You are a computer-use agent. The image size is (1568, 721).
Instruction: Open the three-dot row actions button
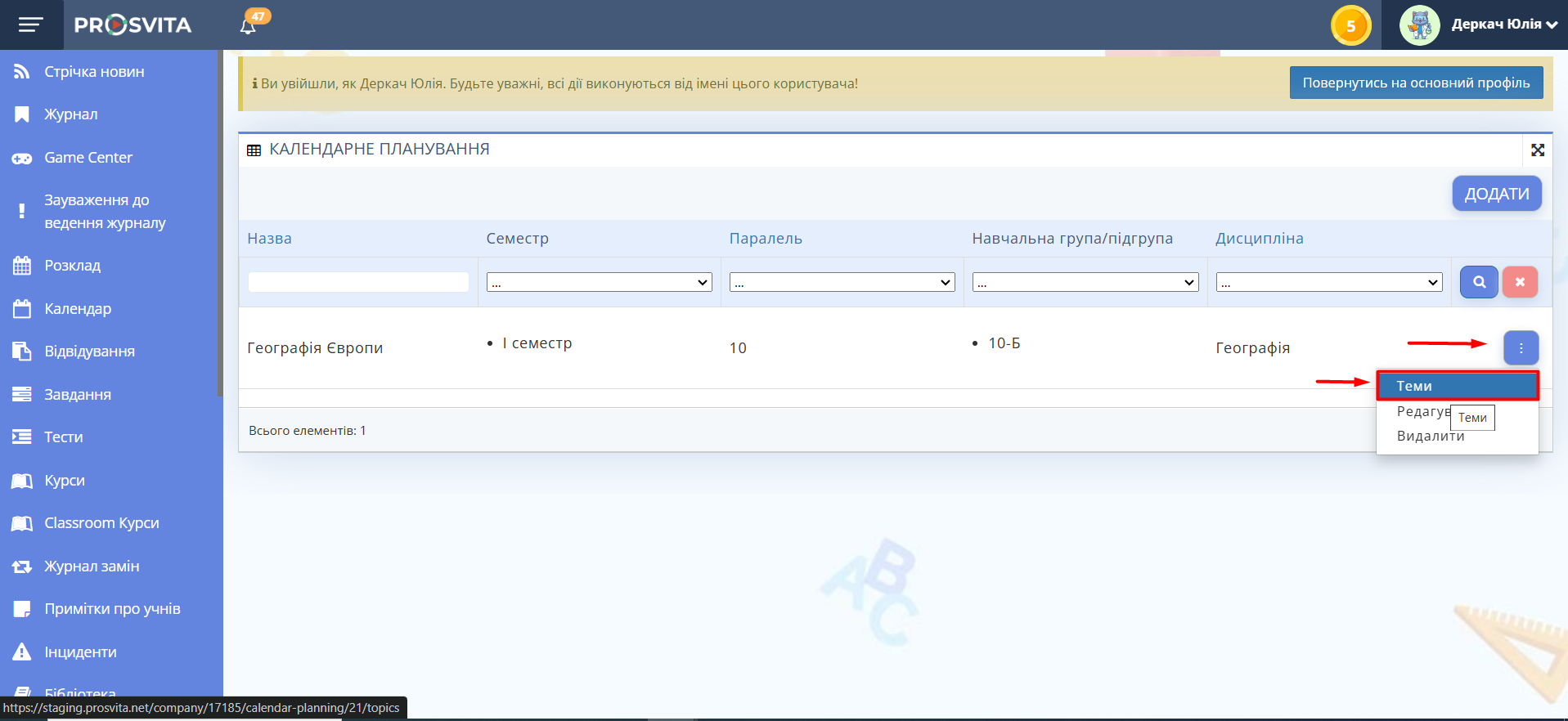[x=1521, y=348]
